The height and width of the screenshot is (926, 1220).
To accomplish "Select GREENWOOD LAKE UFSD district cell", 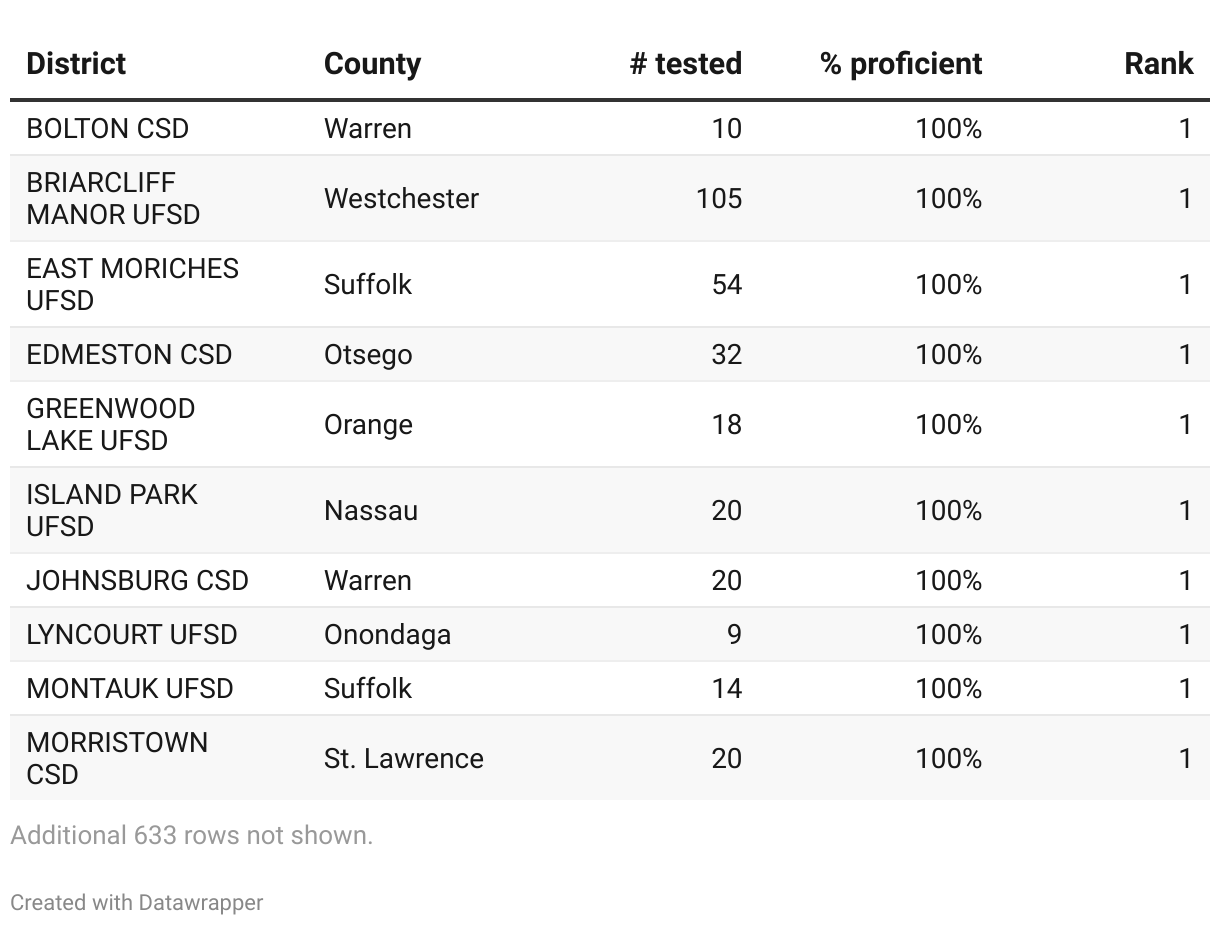I will (x=110, y=424).
